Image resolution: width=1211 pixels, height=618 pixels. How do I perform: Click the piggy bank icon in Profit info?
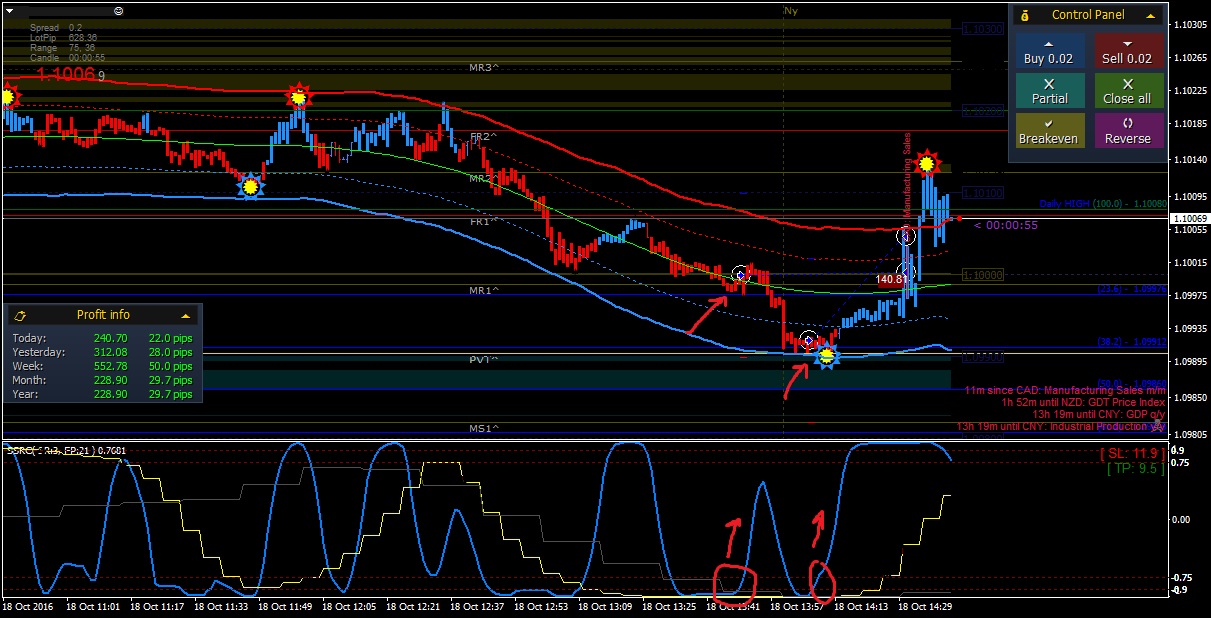coord(19,315)
